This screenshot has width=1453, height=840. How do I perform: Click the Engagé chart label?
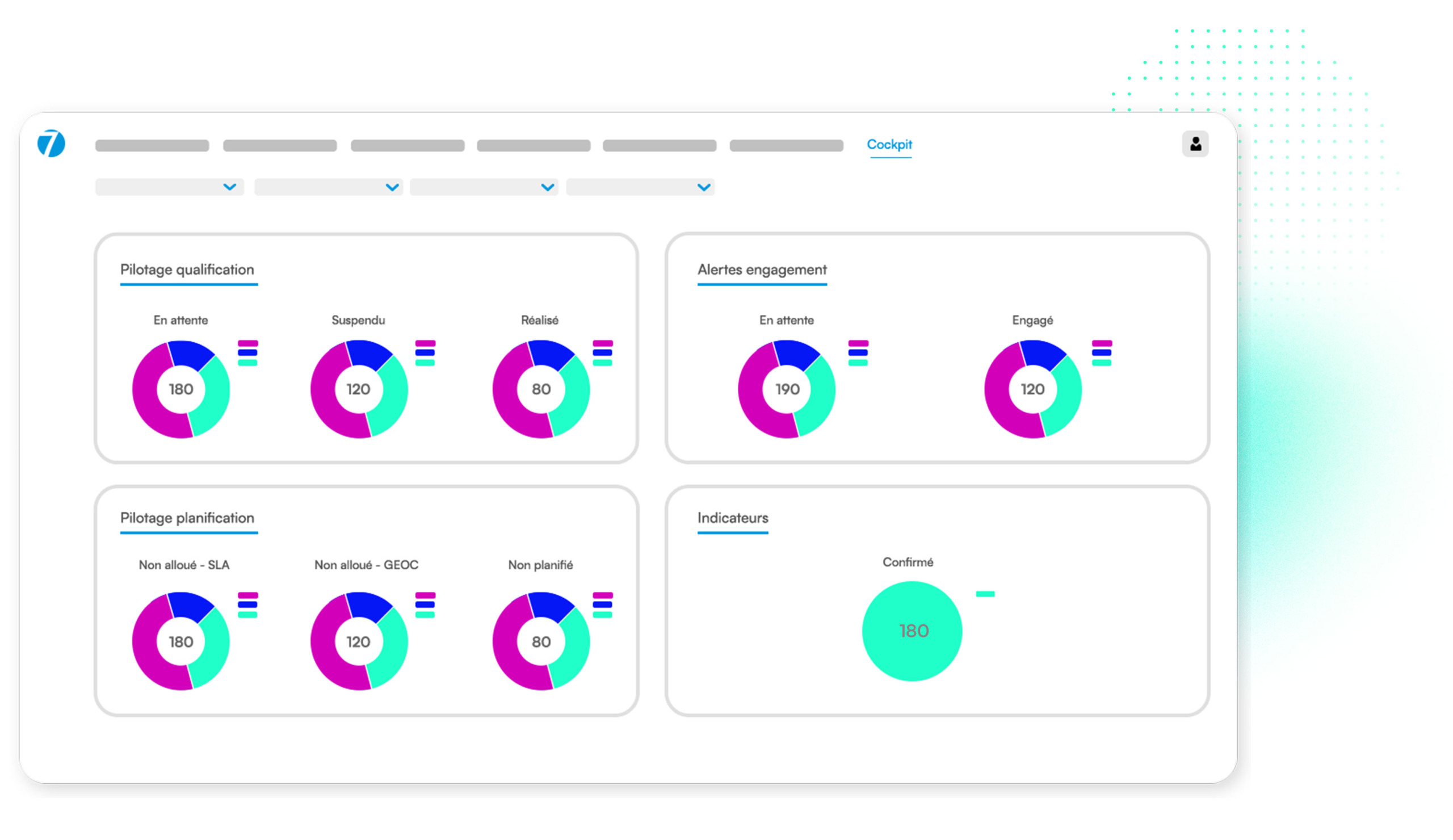[x=1032, y=321]
